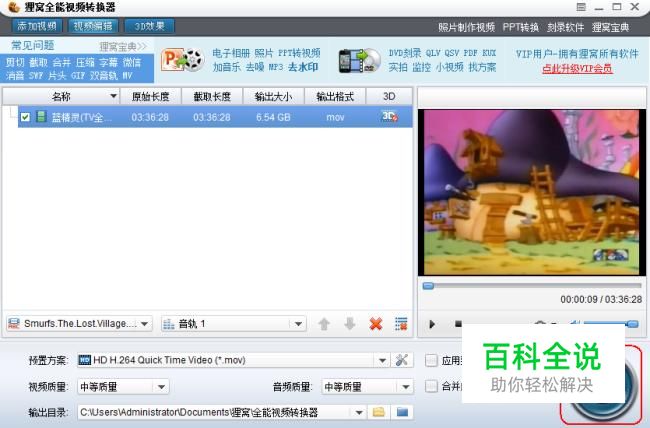Toggle the 应用 checkbox
The width and height of the screenshot is (650, 428).
(x=431, y=360)
